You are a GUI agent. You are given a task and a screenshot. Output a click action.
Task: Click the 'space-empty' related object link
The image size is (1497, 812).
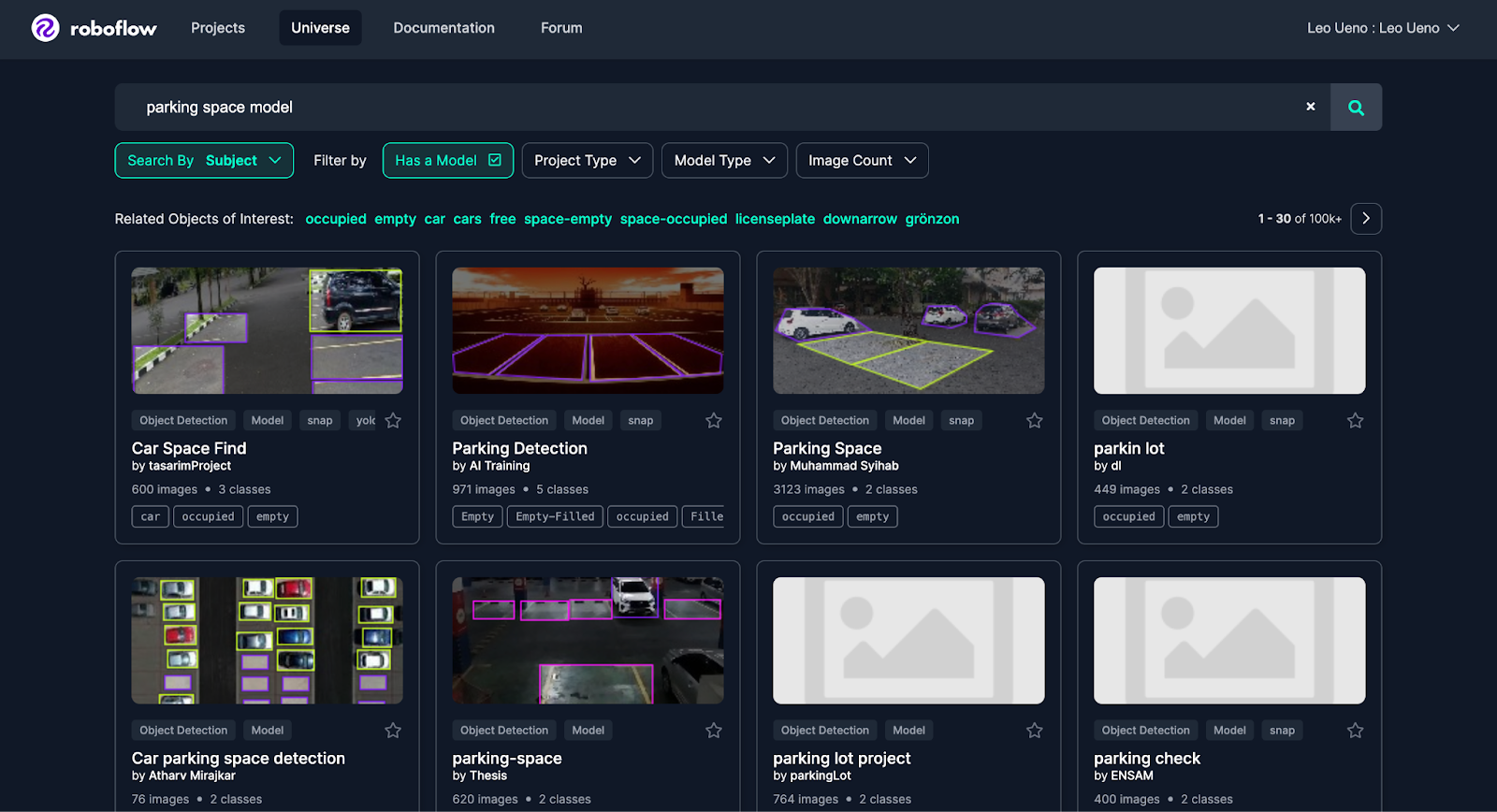(568, 219)
